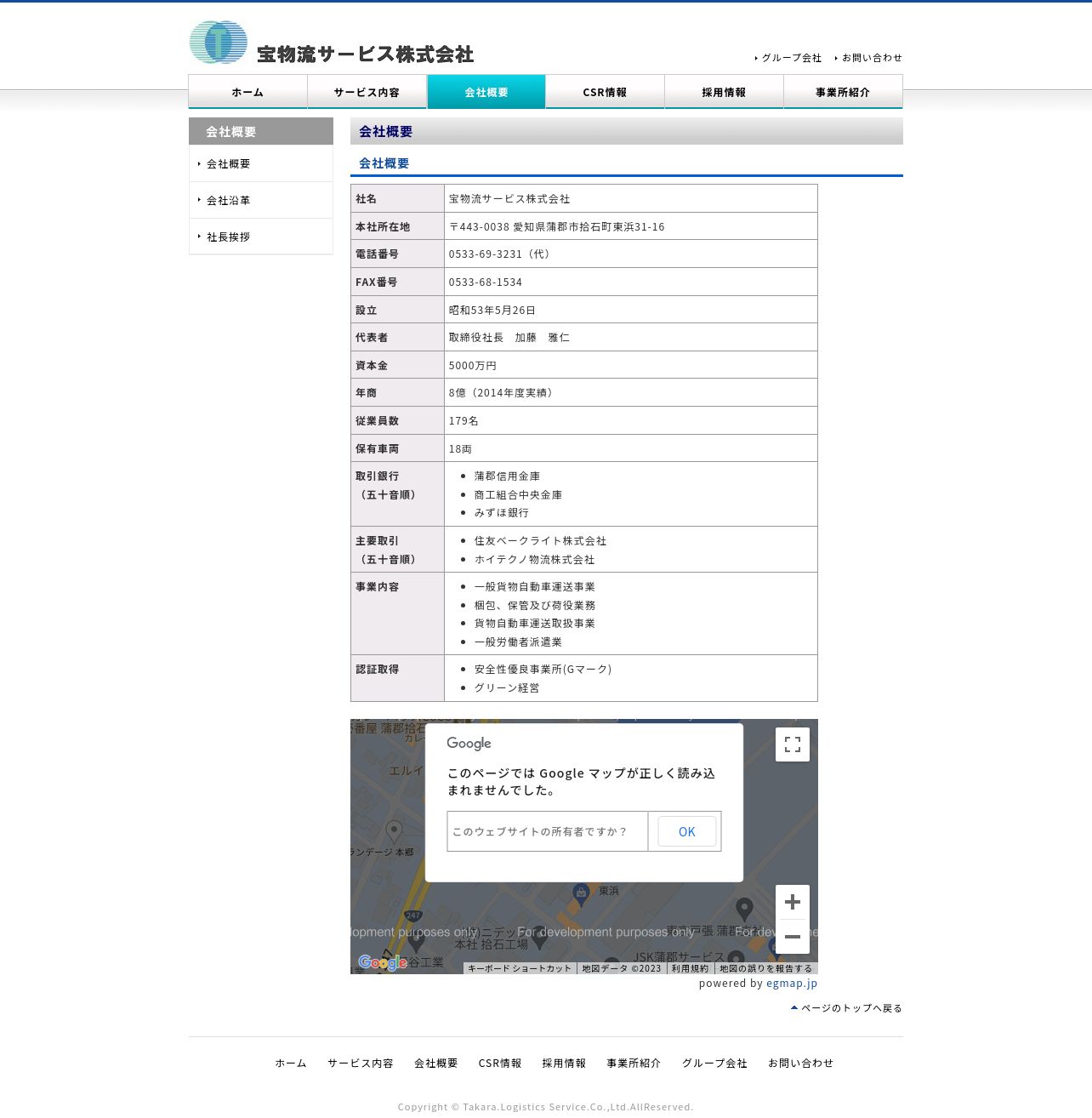Open the グループ会社 header link
1092x1118 pixels.
point(791,58)
